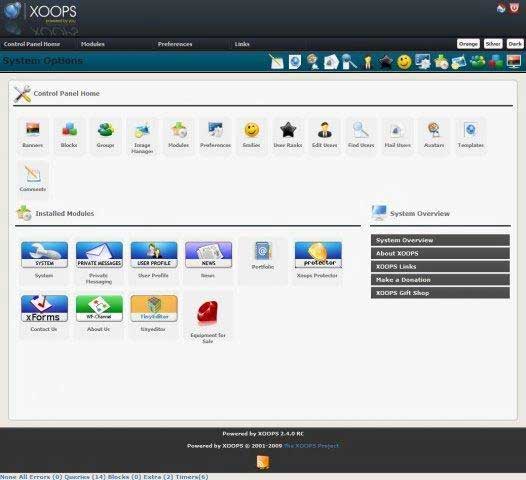Viewport: 526px width, 480px height.
Task: Expand the XOOPS Gift Shop accordion bar
Action: point(440,292)
